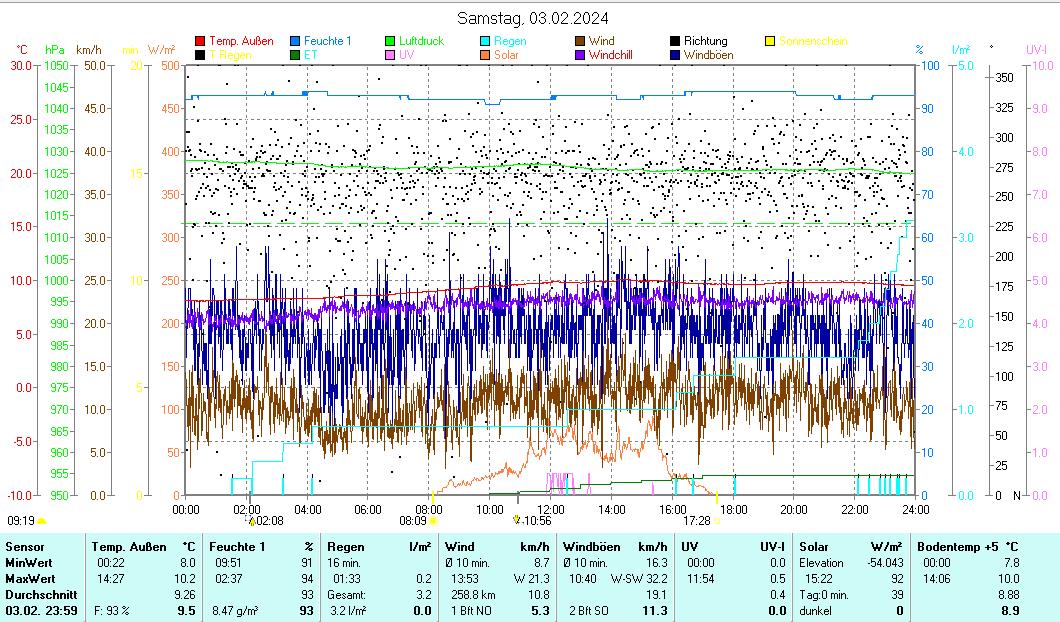The height and width of the screenshot is (622, 1060).
Task: Click the cyan Regen legend swatch
Action: (x=485, y=41)
